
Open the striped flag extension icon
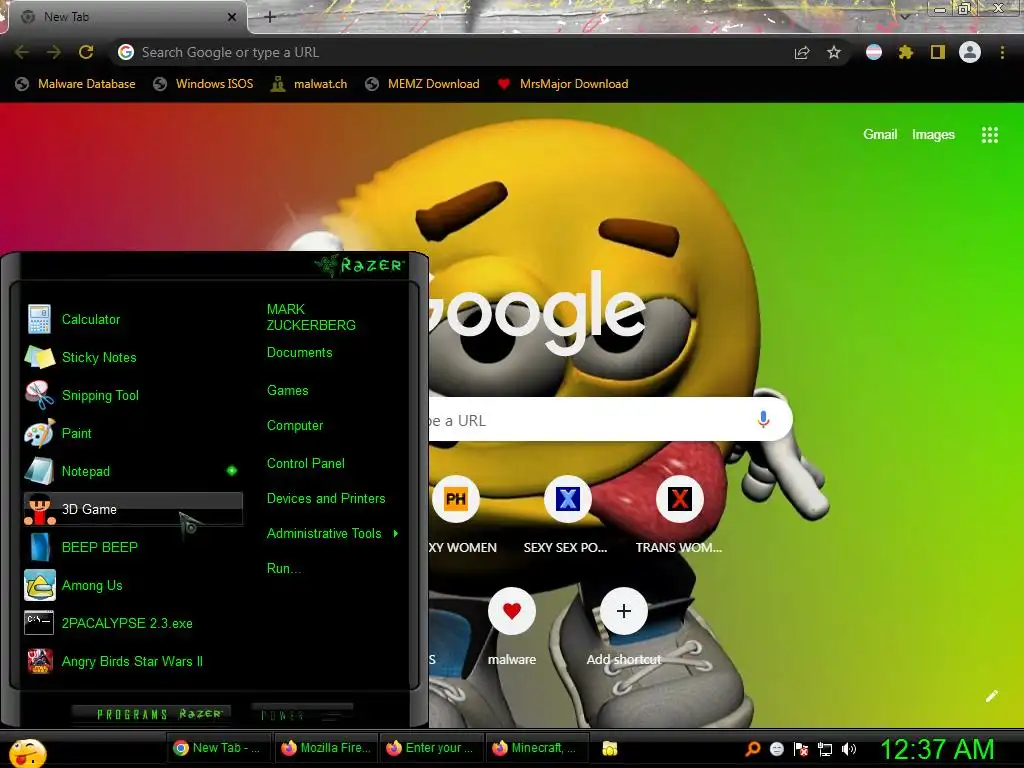click(874, 52)
